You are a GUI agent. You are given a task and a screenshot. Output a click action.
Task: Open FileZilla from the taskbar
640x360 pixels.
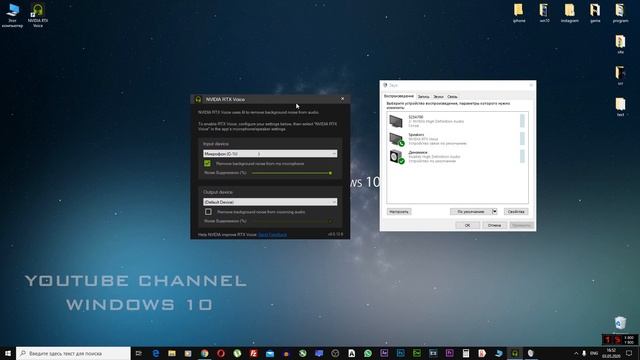point(253,353)
